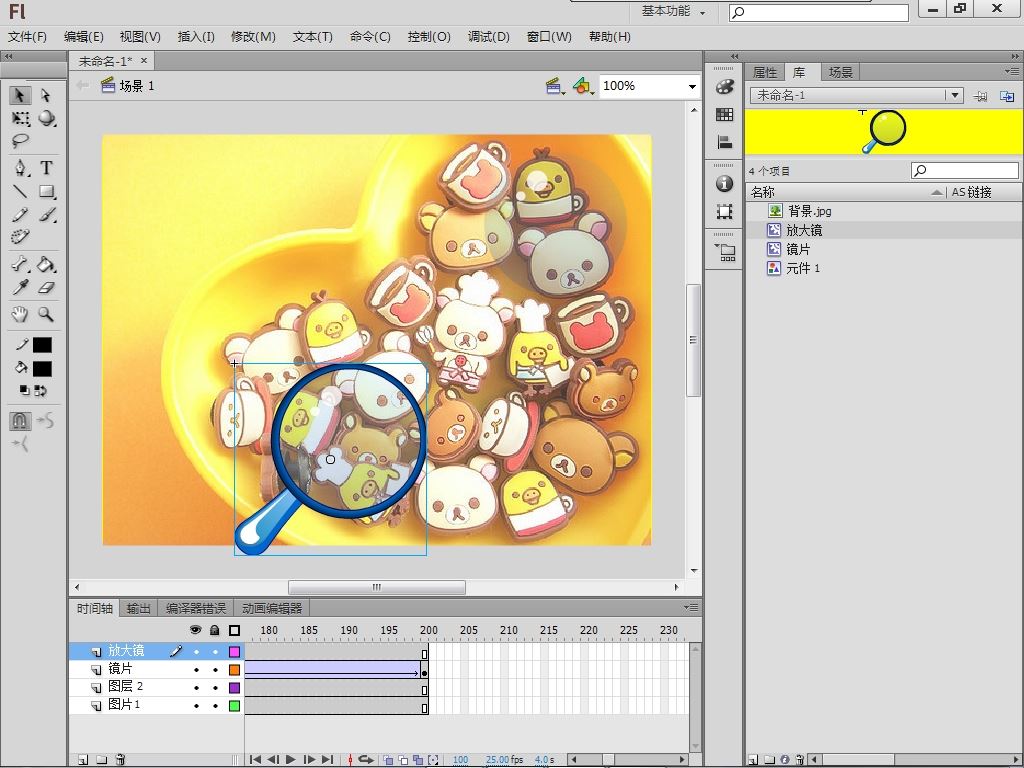The height and width of the screenshot is (768, 1024).
Task: Select the Text tool
Action: pos(46,168)
